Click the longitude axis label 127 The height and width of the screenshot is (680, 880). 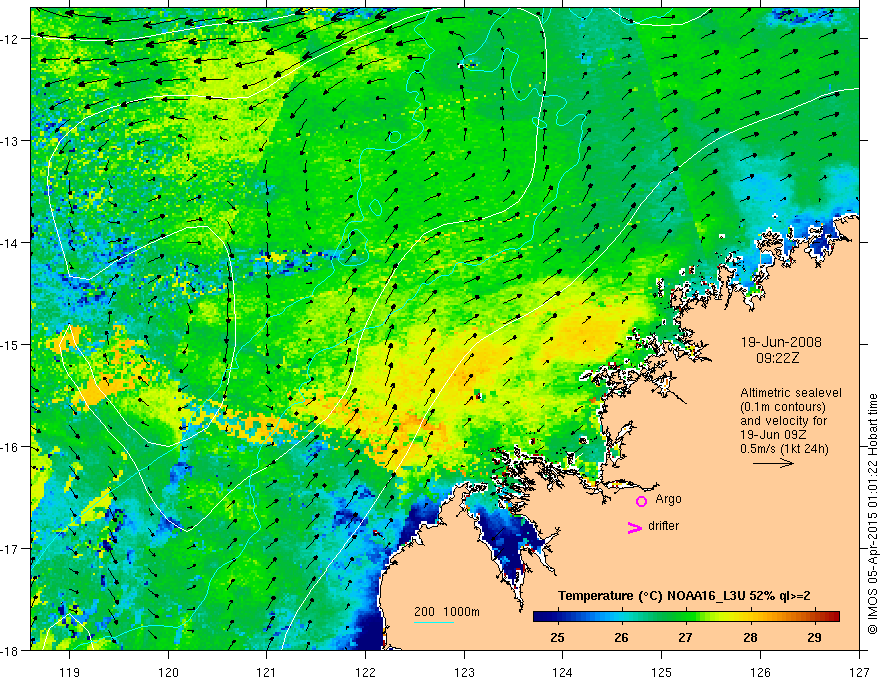coord(859,672)
